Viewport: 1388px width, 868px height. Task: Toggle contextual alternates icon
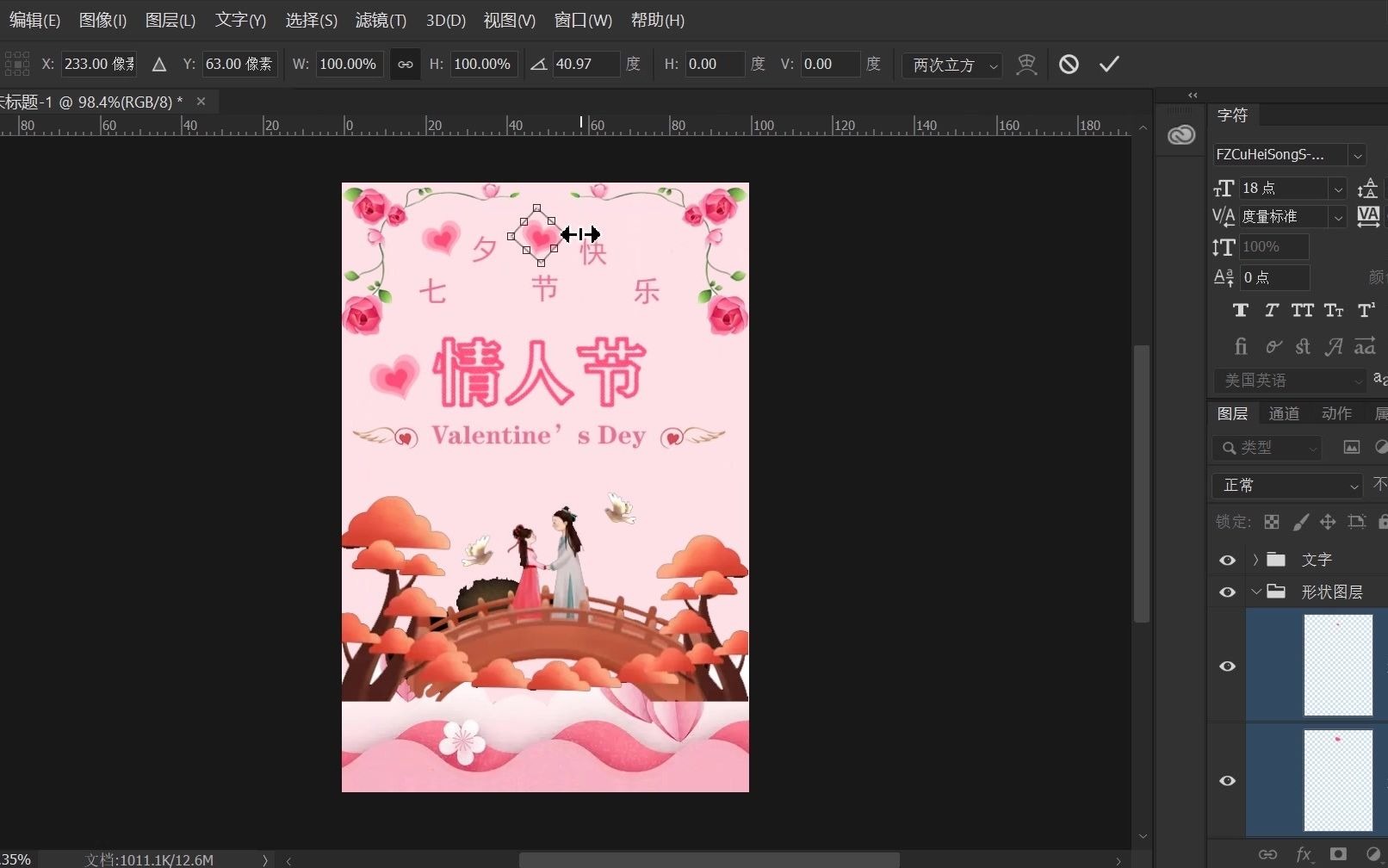pos(1273,346)
